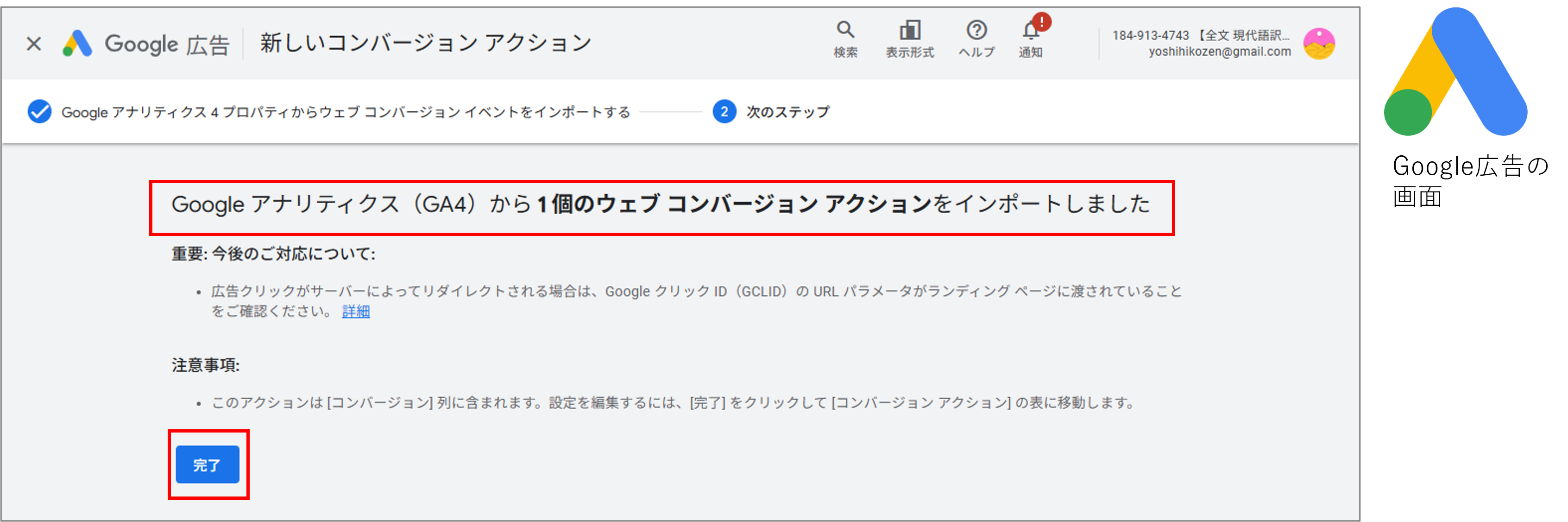
Task: Click the pink account avatar
Action: [x=1319, y=44]
